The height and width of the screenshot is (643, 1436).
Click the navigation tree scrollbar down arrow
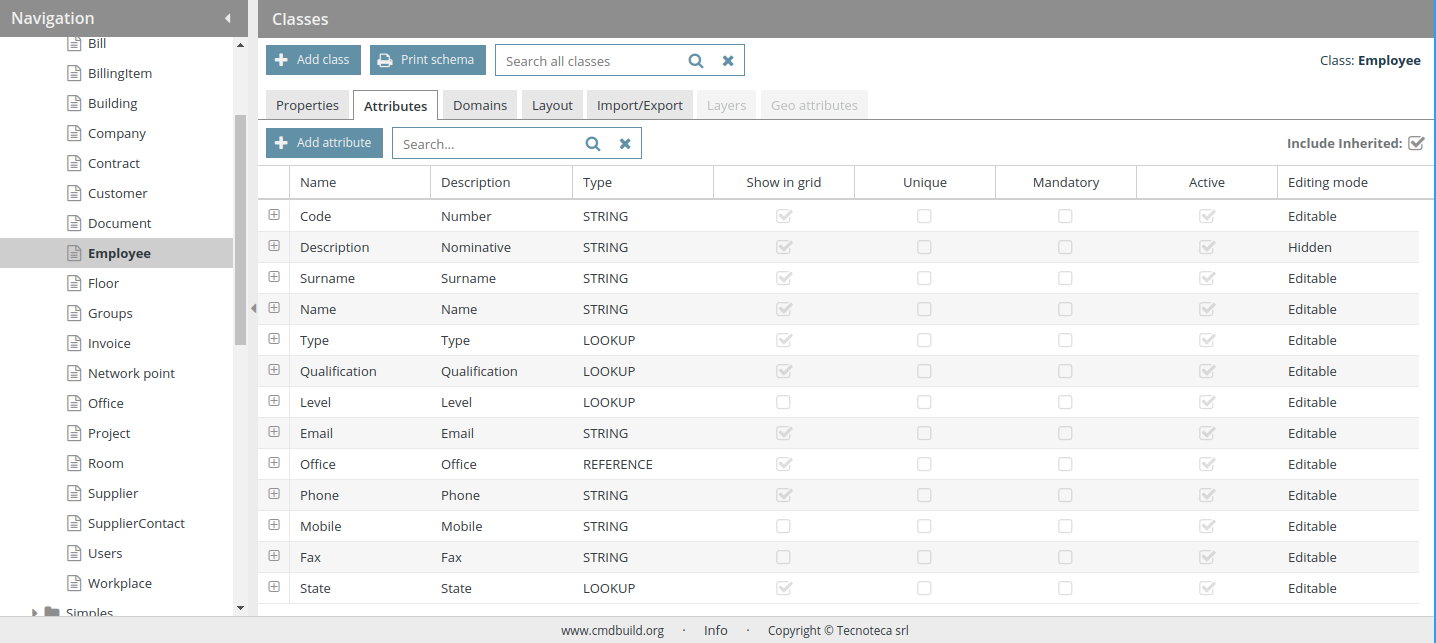240,607
